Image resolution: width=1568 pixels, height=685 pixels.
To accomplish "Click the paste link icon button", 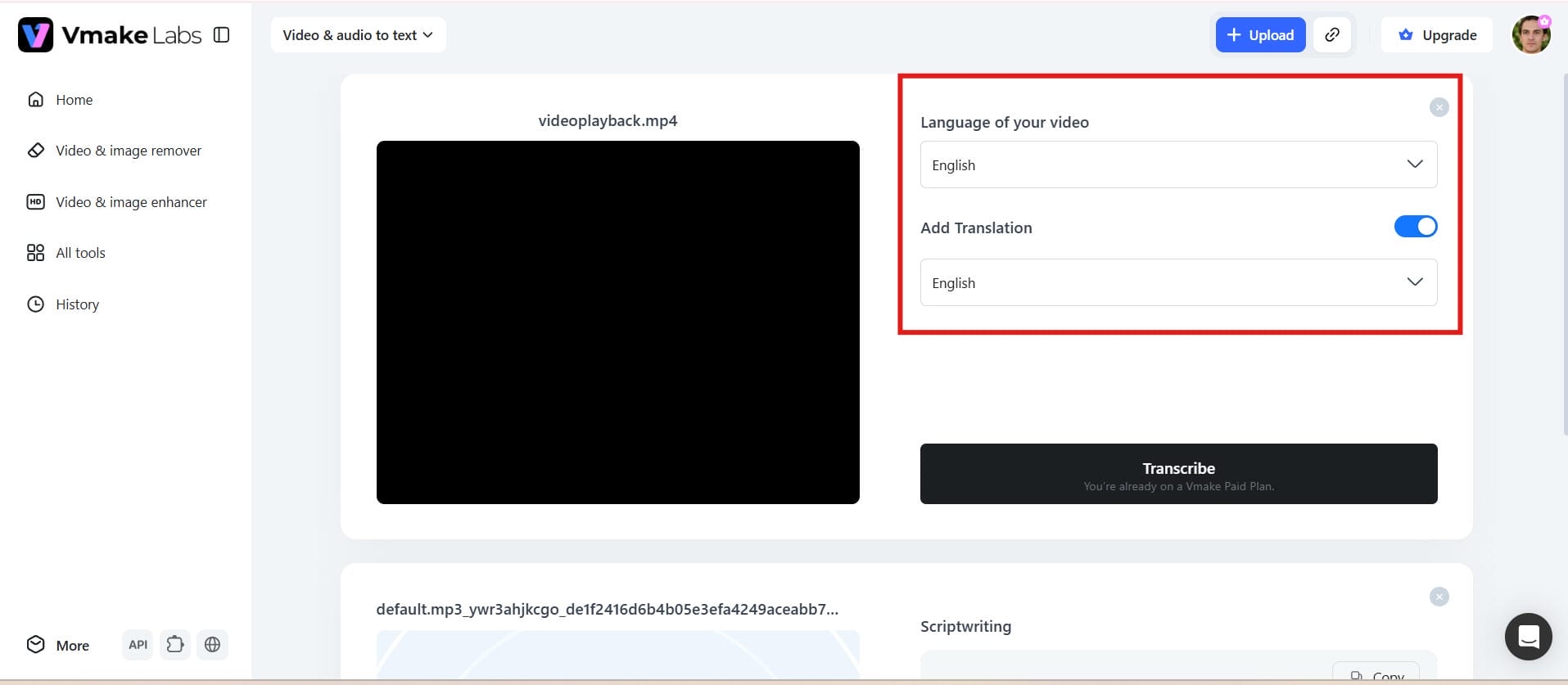I will (x=1332, y=35).
